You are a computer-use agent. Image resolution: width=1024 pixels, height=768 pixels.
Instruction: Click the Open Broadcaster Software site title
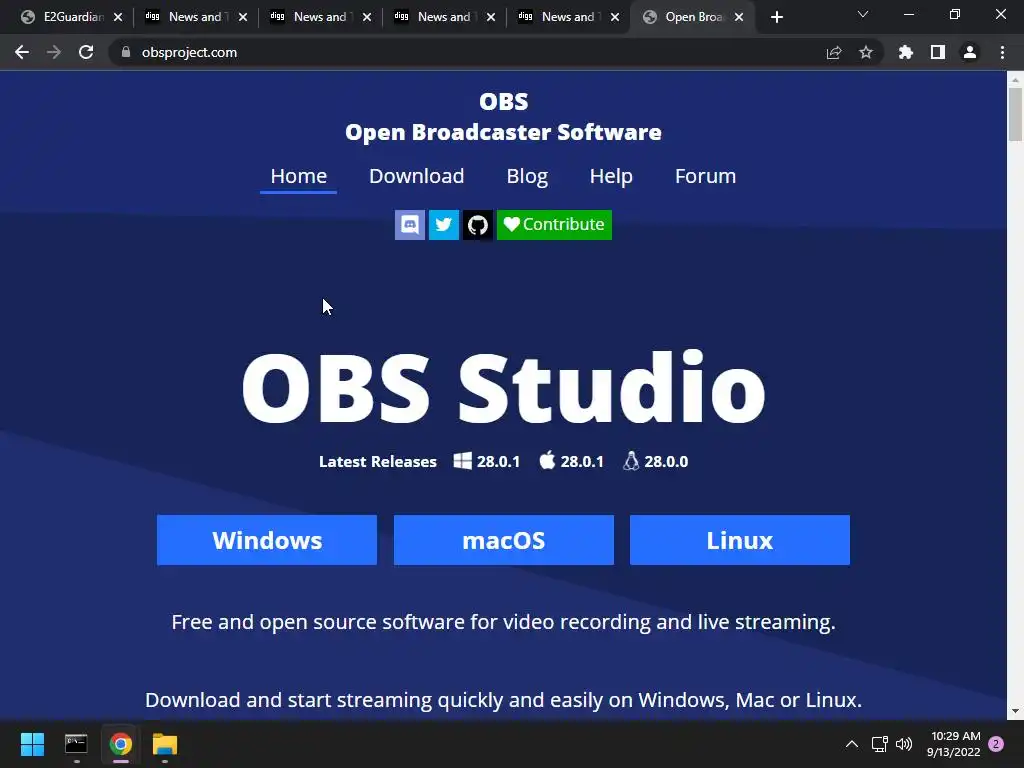(504, 132)
